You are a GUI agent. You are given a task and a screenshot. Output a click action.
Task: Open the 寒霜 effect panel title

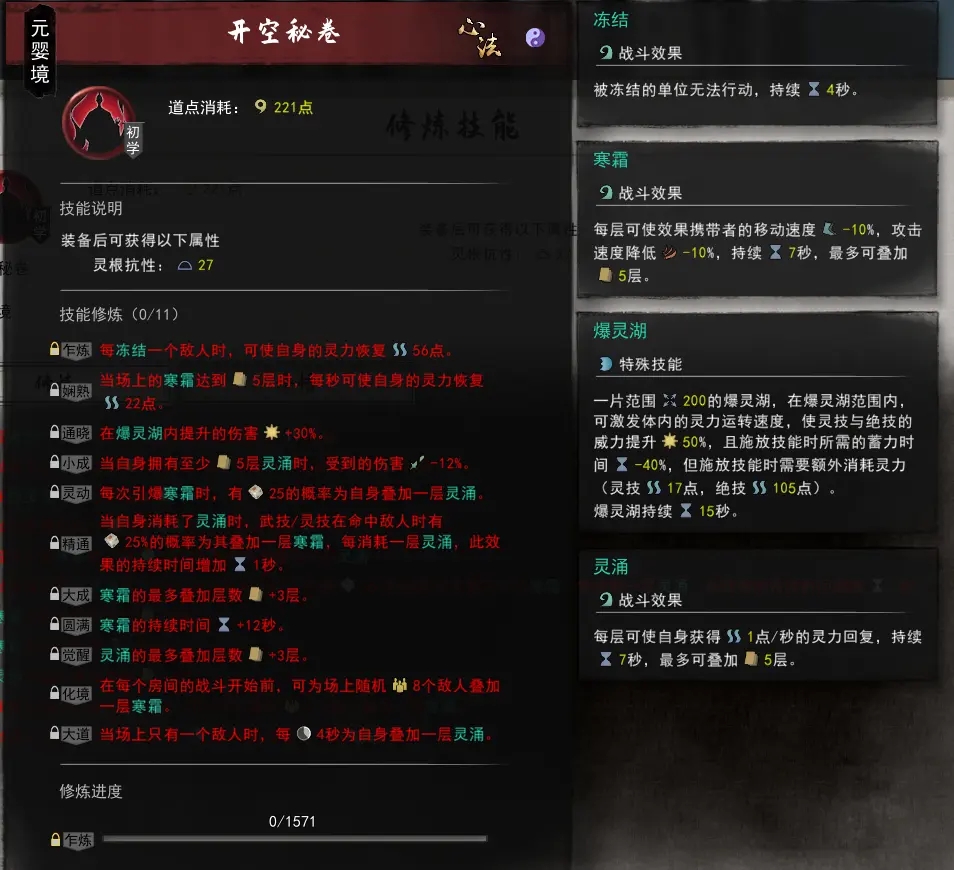point(610,160)
